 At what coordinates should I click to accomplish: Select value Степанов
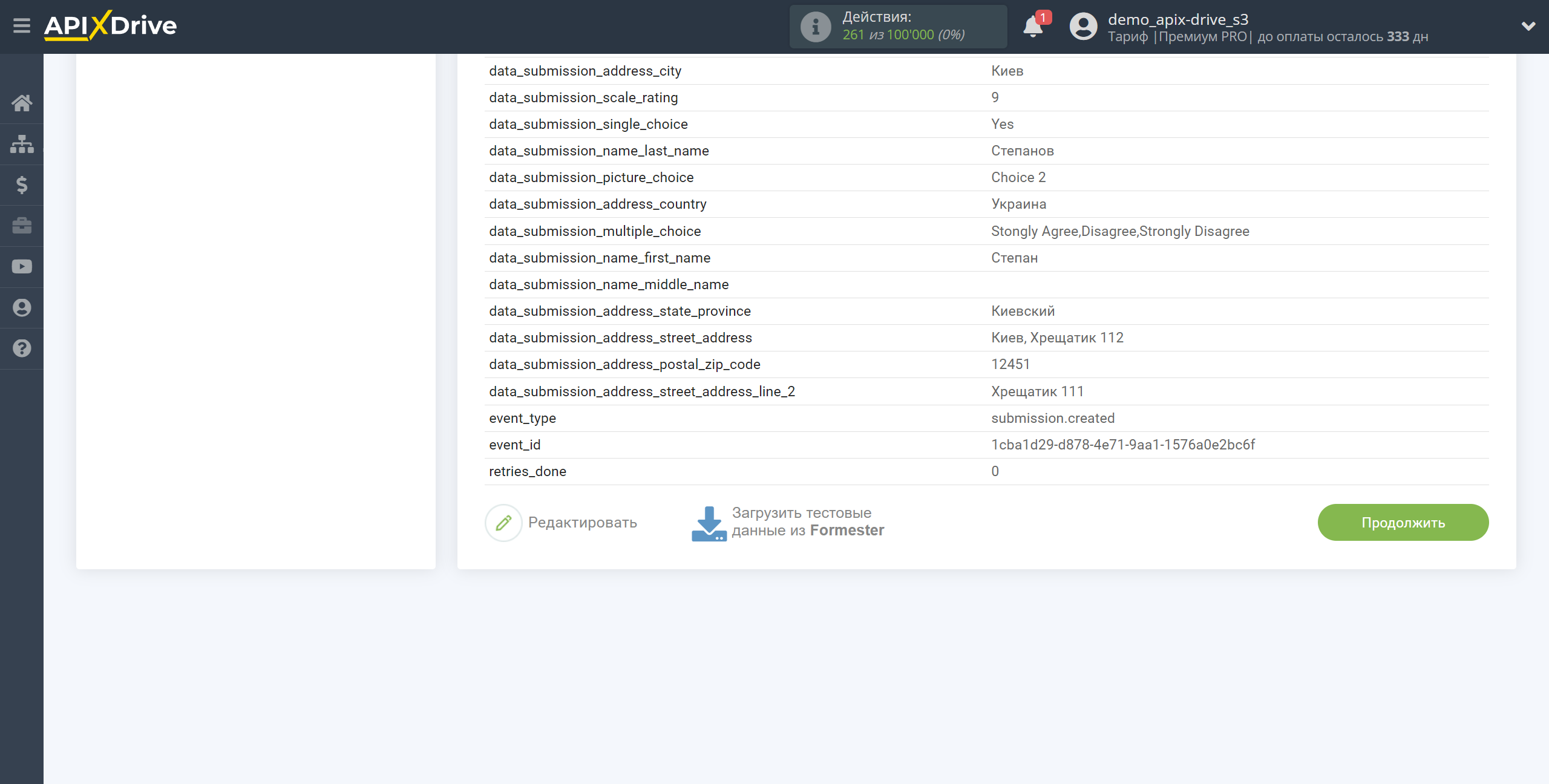click(1022, 151)
